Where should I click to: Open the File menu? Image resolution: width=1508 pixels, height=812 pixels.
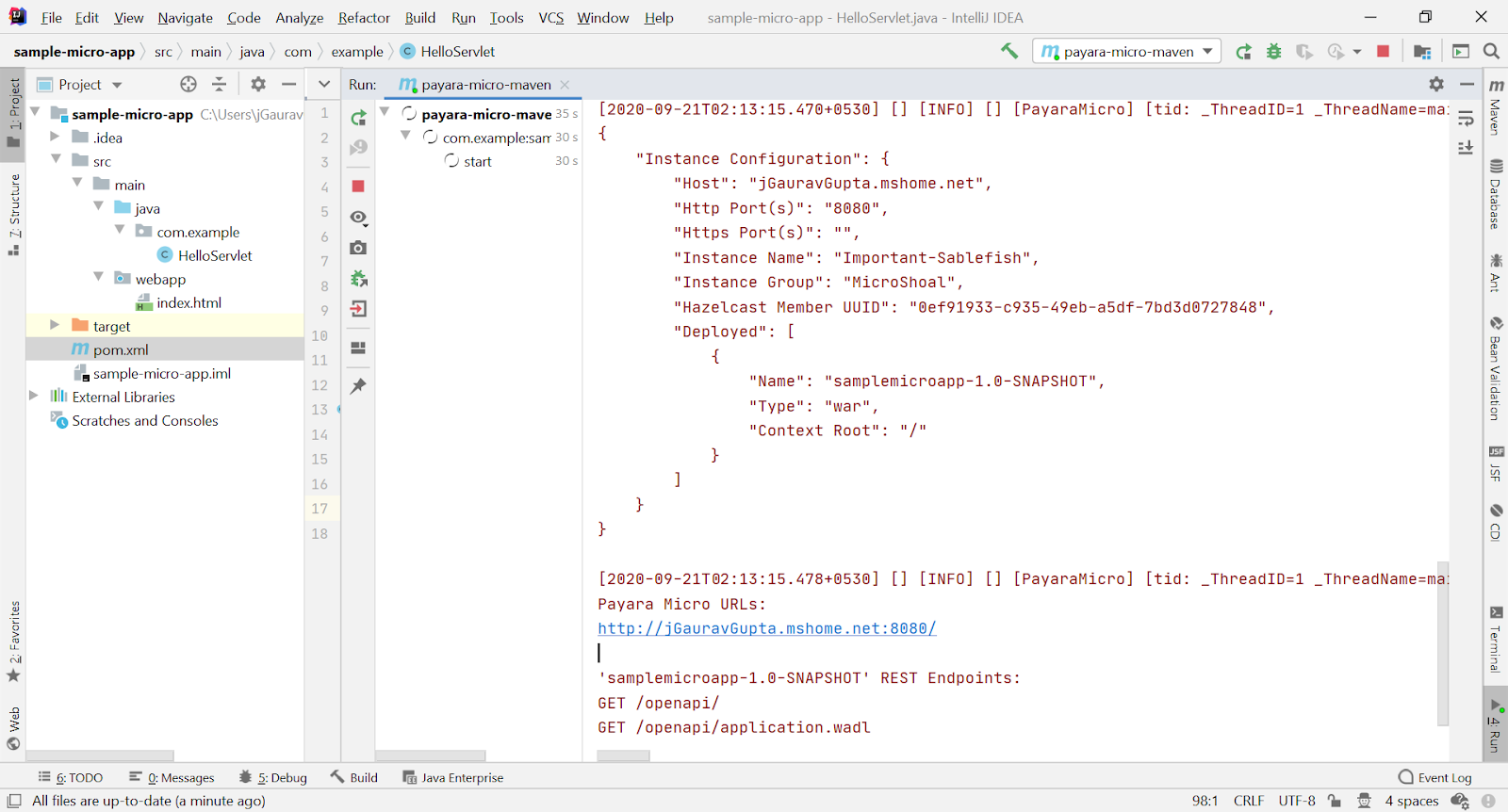[51, 18]
